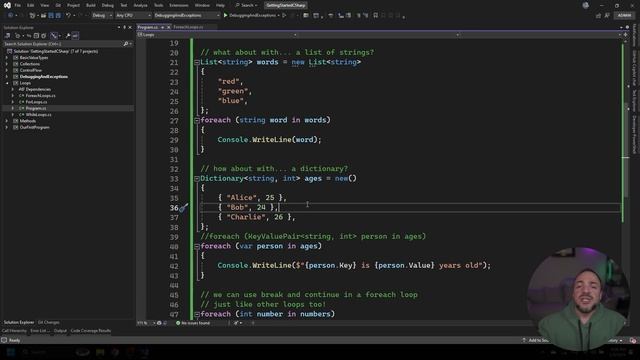The width and height of the screenshot is (640, 360).
Task: Switch to the Git Changes tab
Action: (x=49, y=322)
